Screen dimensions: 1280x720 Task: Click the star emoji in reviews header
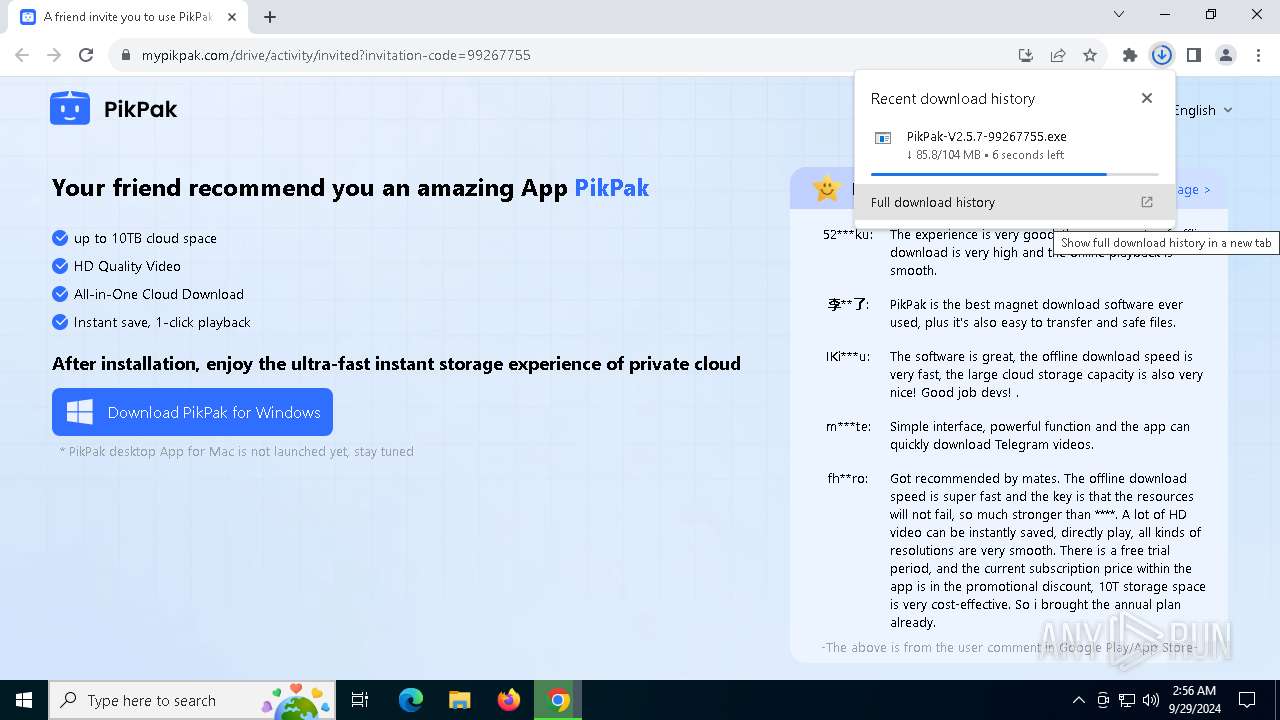pos(826,188)
